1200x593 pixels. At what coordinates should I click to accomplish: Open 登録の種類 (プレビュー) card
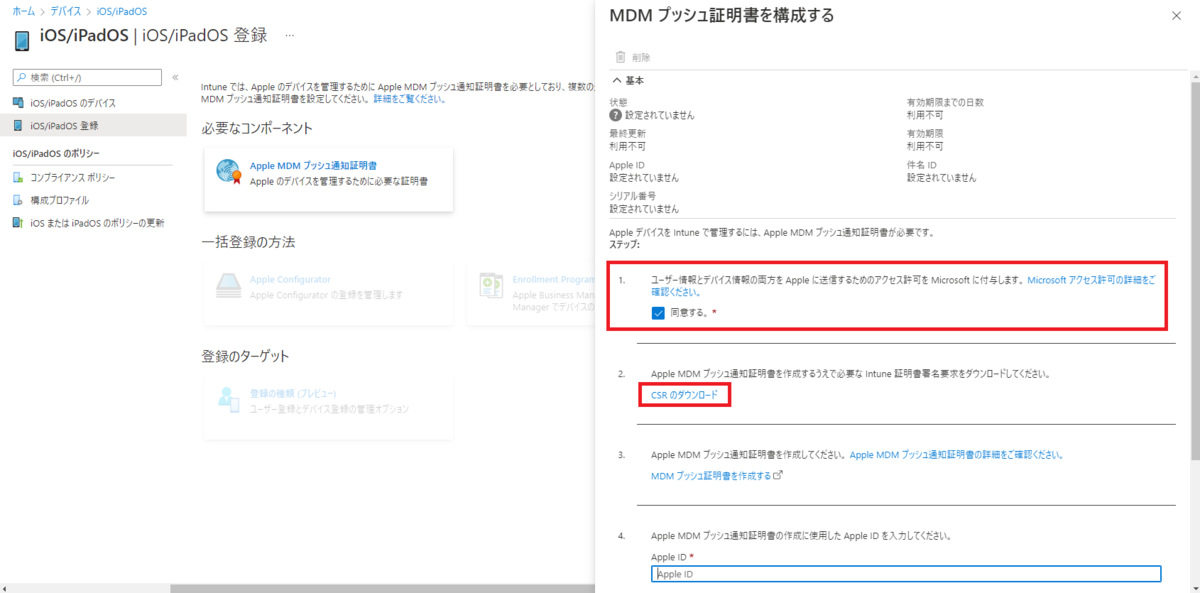(328, 408)
